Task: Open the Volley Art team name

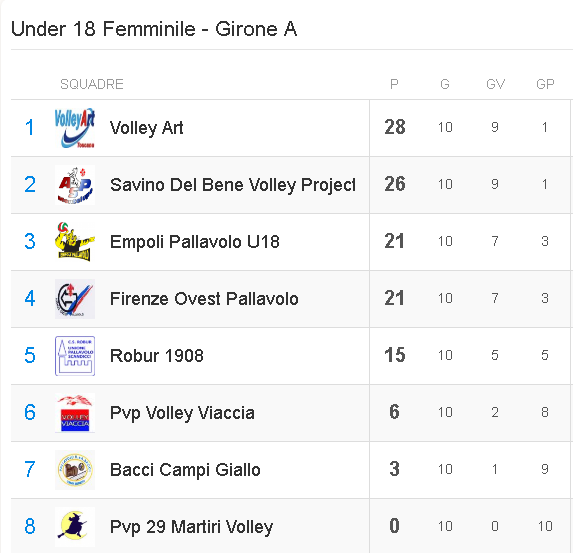Action: 147,128
